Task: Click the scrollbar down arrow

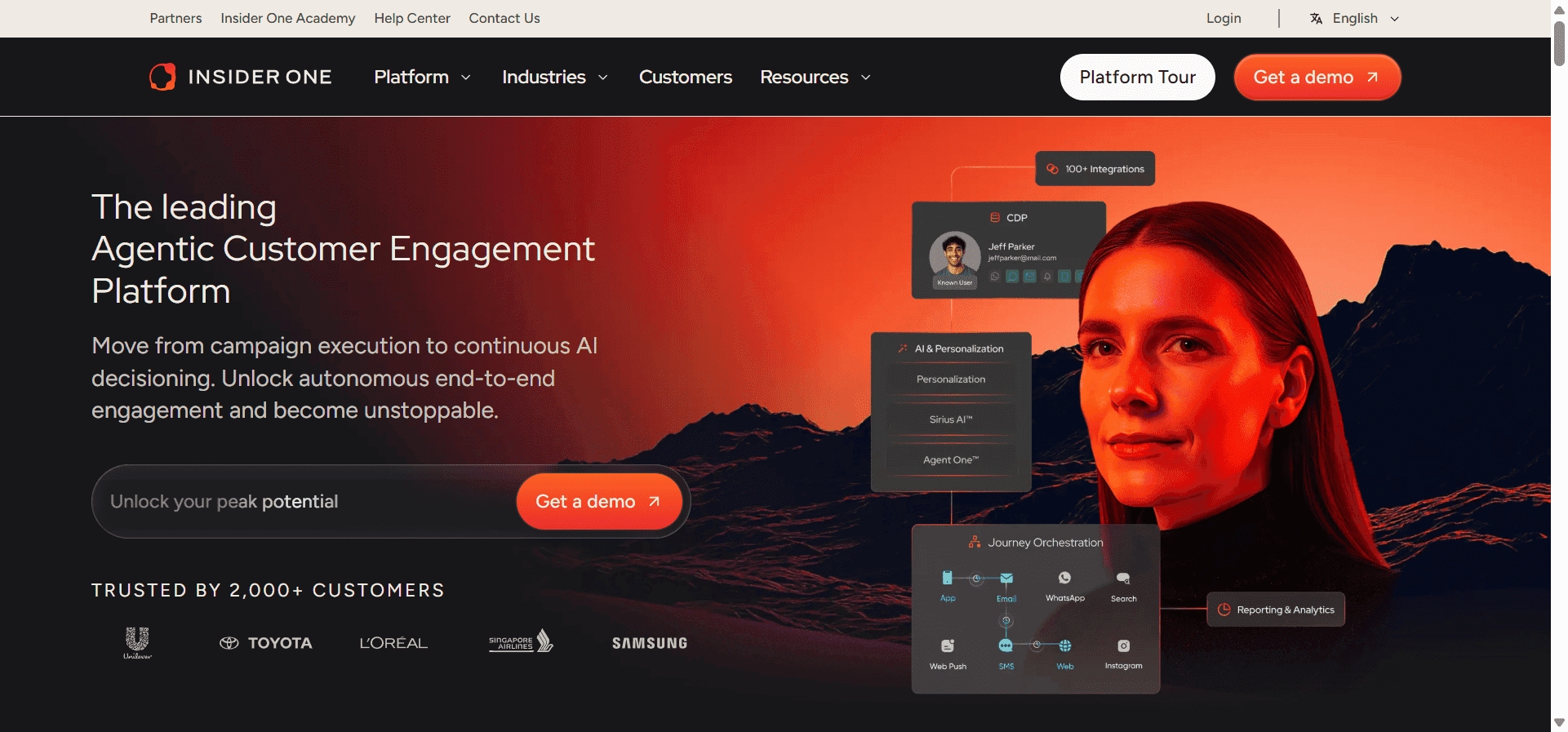Action: 1559,723
